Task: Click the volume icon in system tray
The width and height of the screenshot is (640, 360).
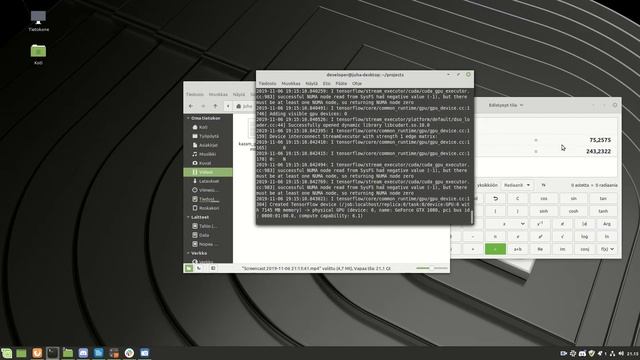Action: tap(621, 353)
